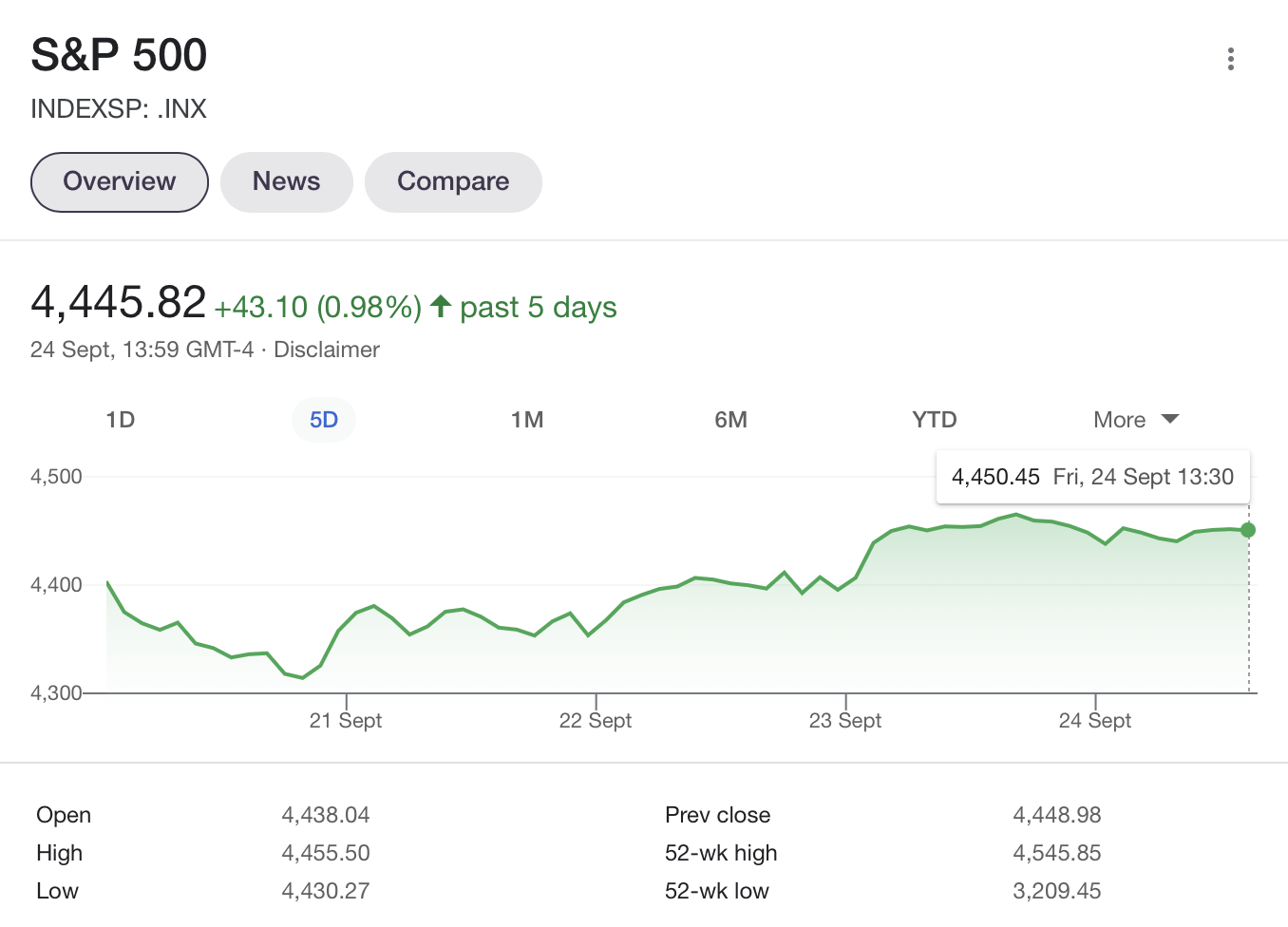This screenshot has height=927, width=1288.
Task: Select the 1D time range
Action: pyautogui.click(x=121, y=420)
